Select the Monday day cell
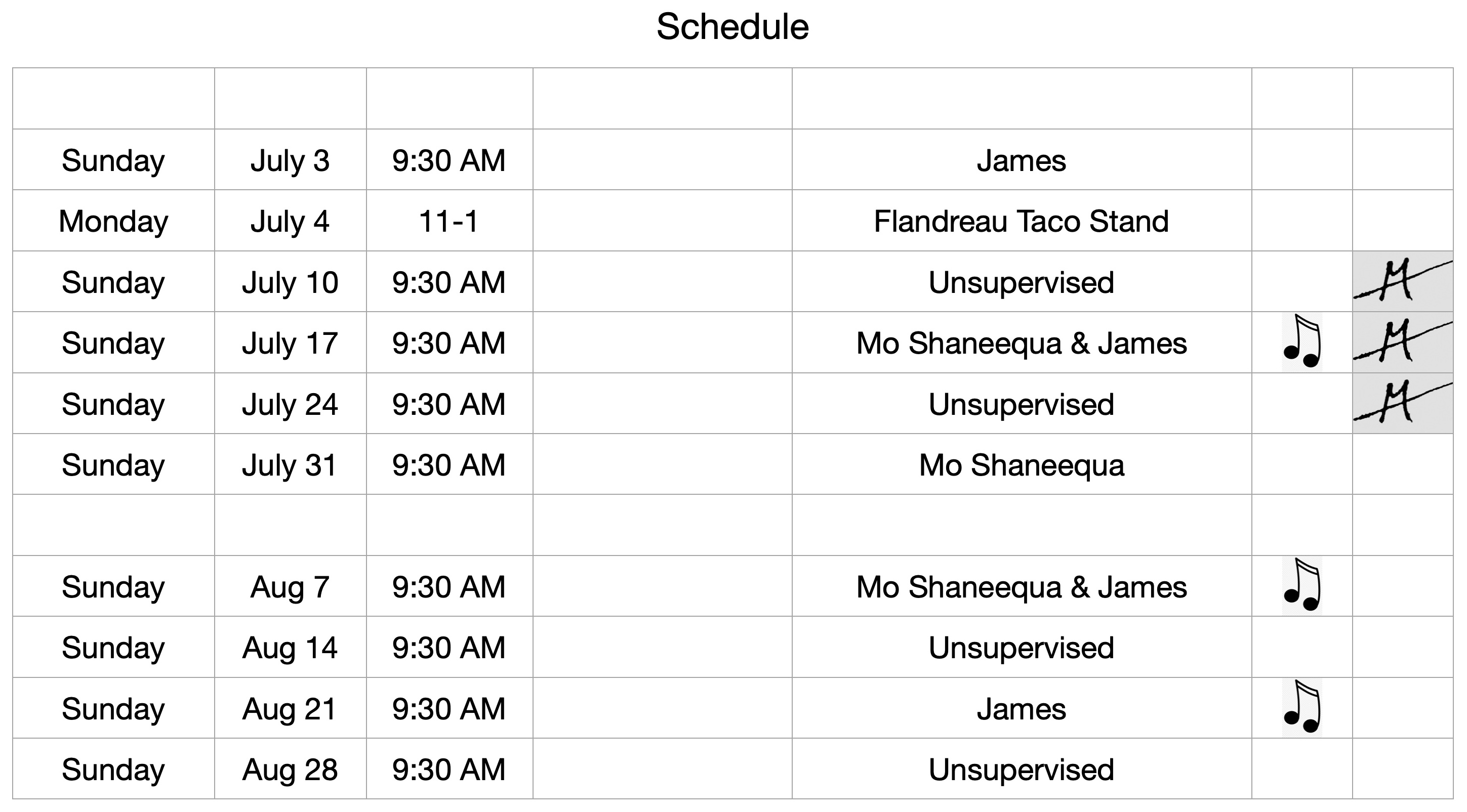Screen dimensions: 1467x812 (113, 220)
